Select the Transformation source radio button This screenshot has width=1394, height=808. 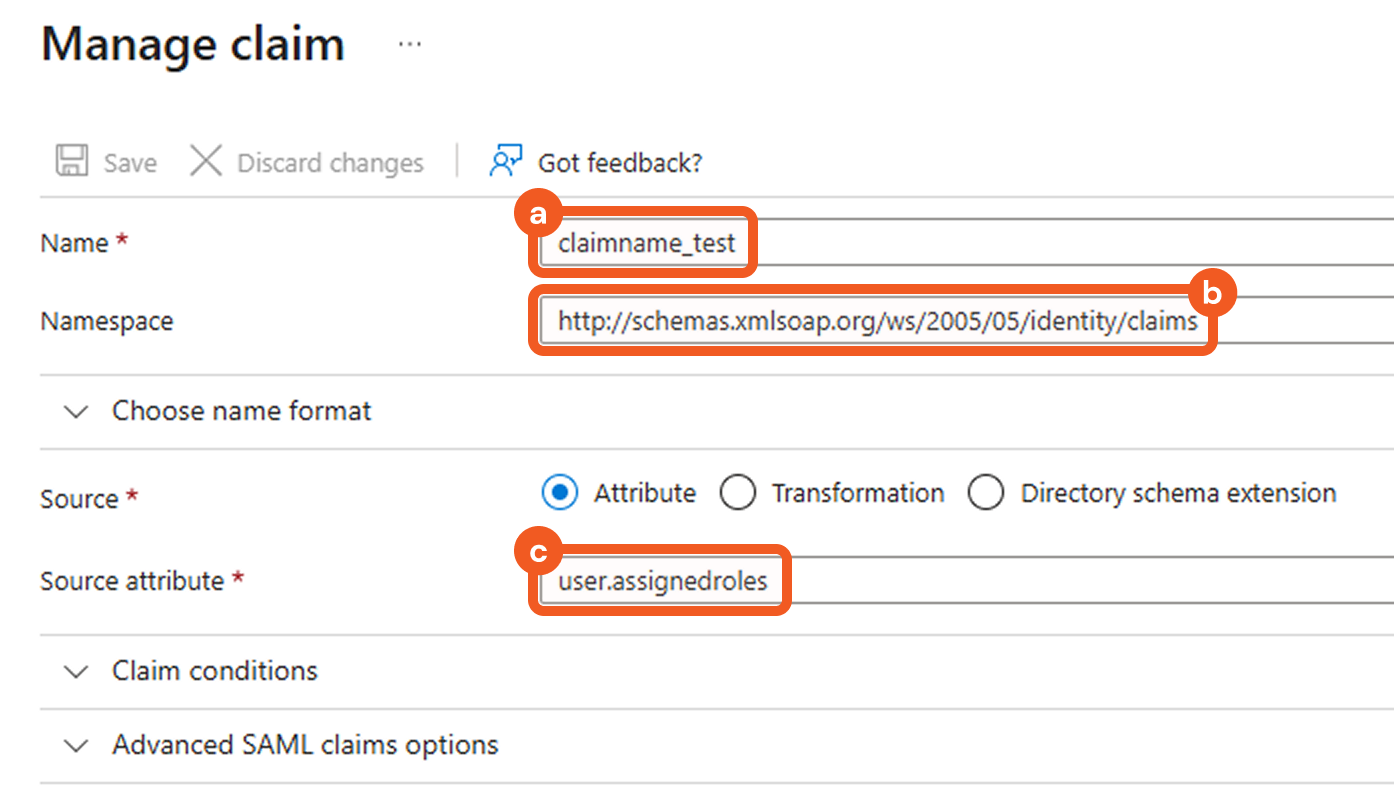pyautogui.click(x=738, y=493)
